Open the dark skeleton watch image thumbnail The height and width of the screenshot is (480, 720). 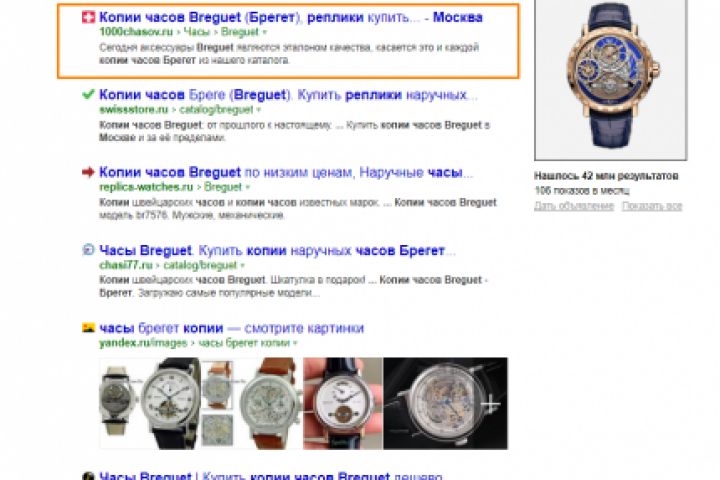[445, 403]
